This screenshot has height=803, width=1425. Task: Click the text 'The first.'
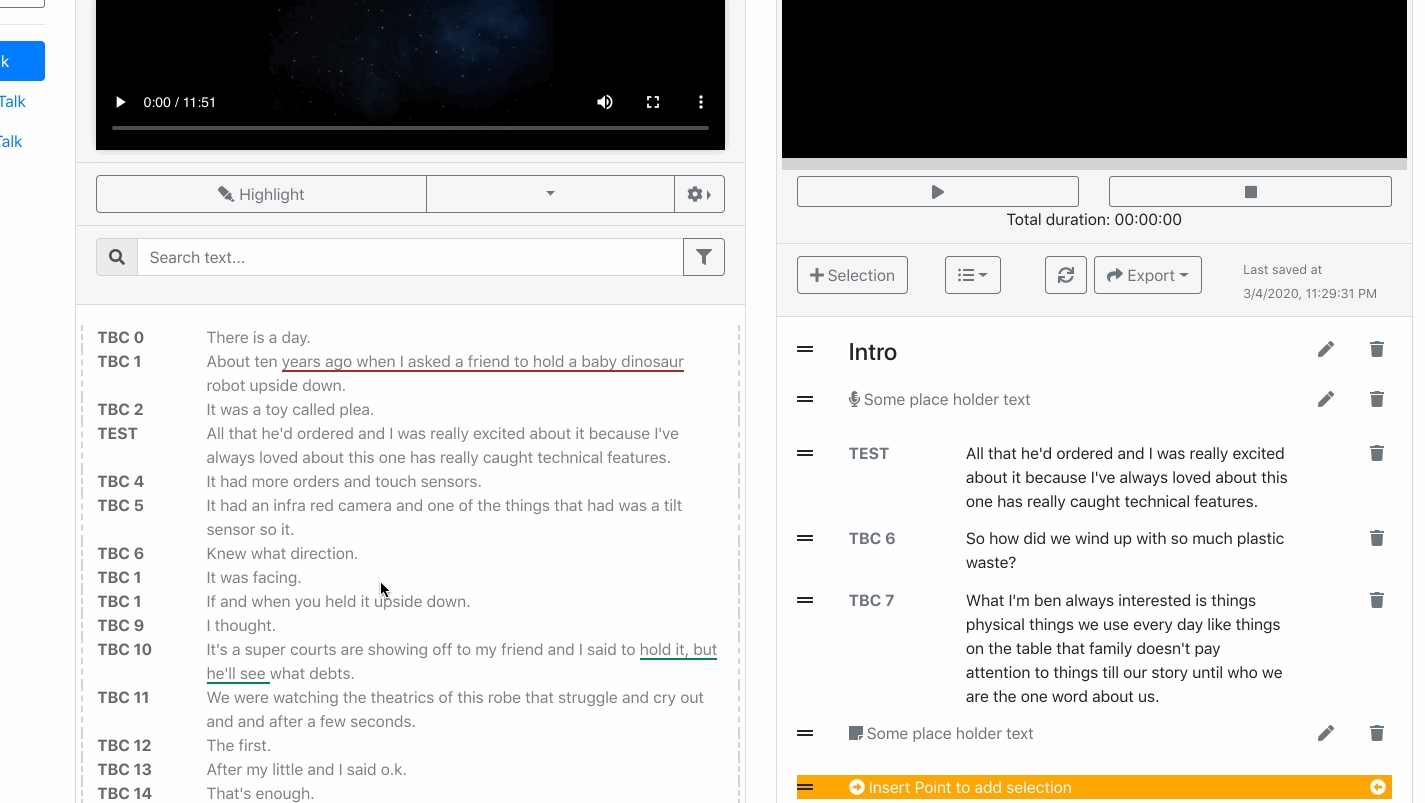tap(238, 746)
